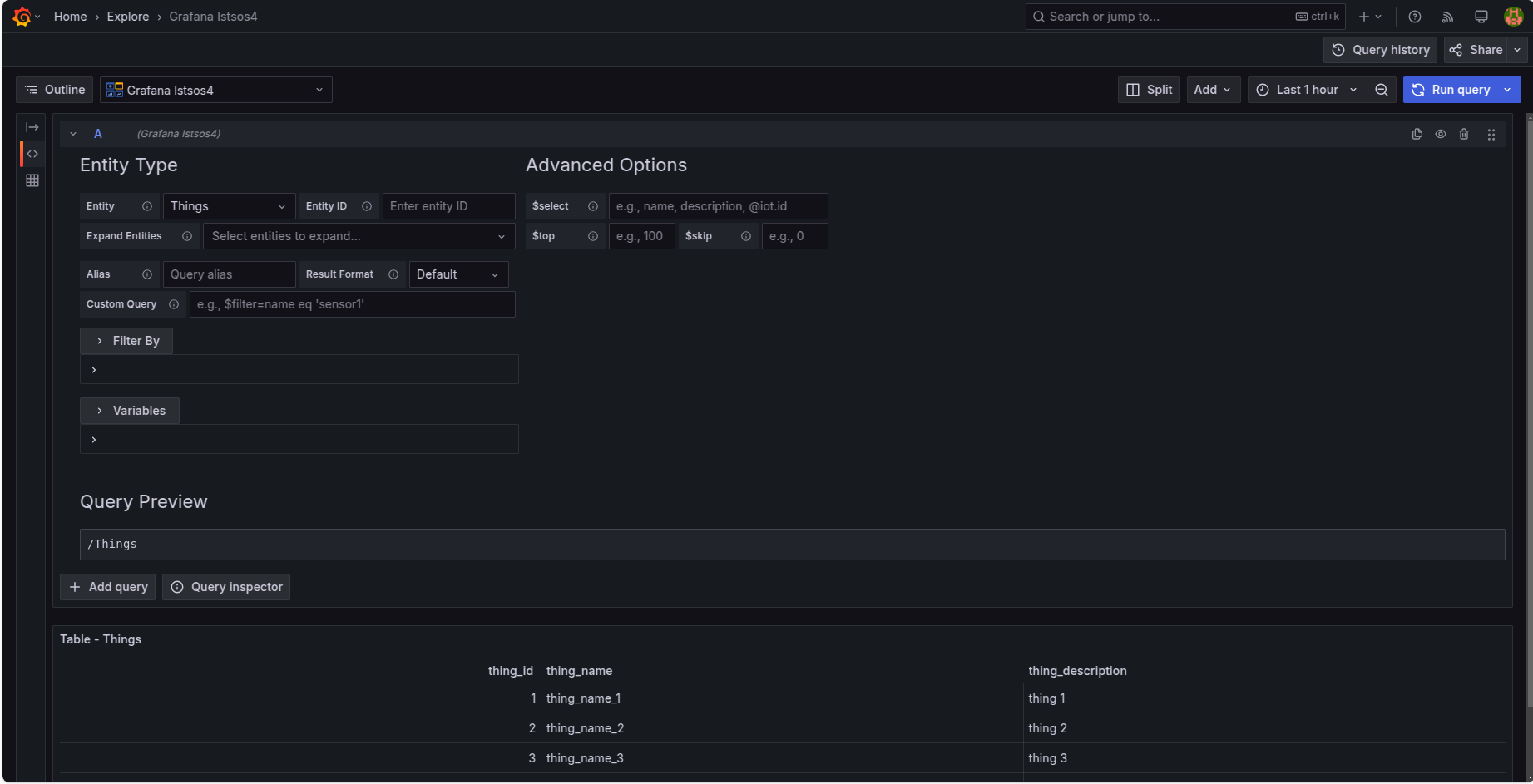Open the help question mark icon
The image size is (1533, 784).
(x=1414, y=17)
